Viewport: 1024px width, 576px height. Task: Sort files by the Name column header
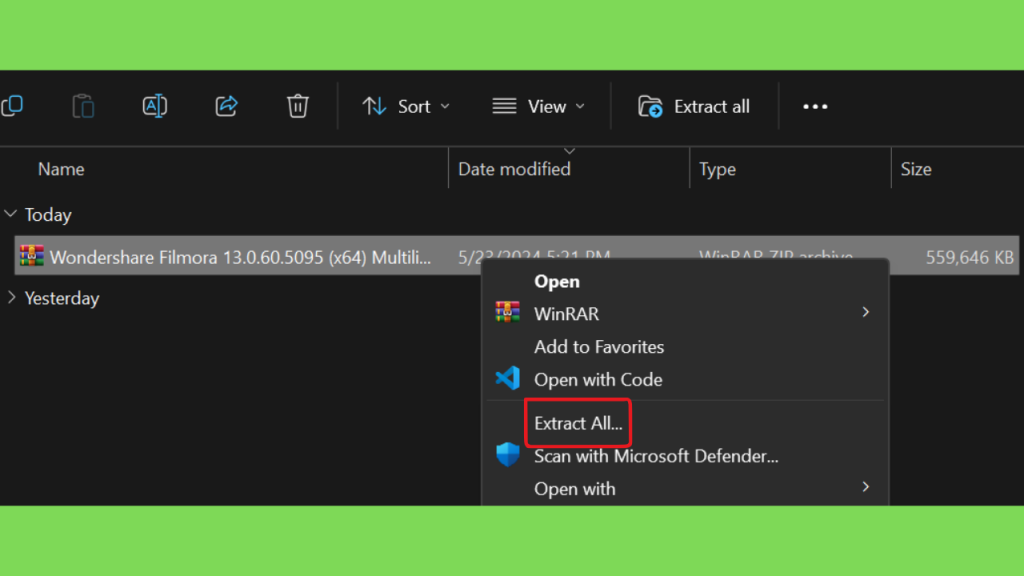(61, 169)
